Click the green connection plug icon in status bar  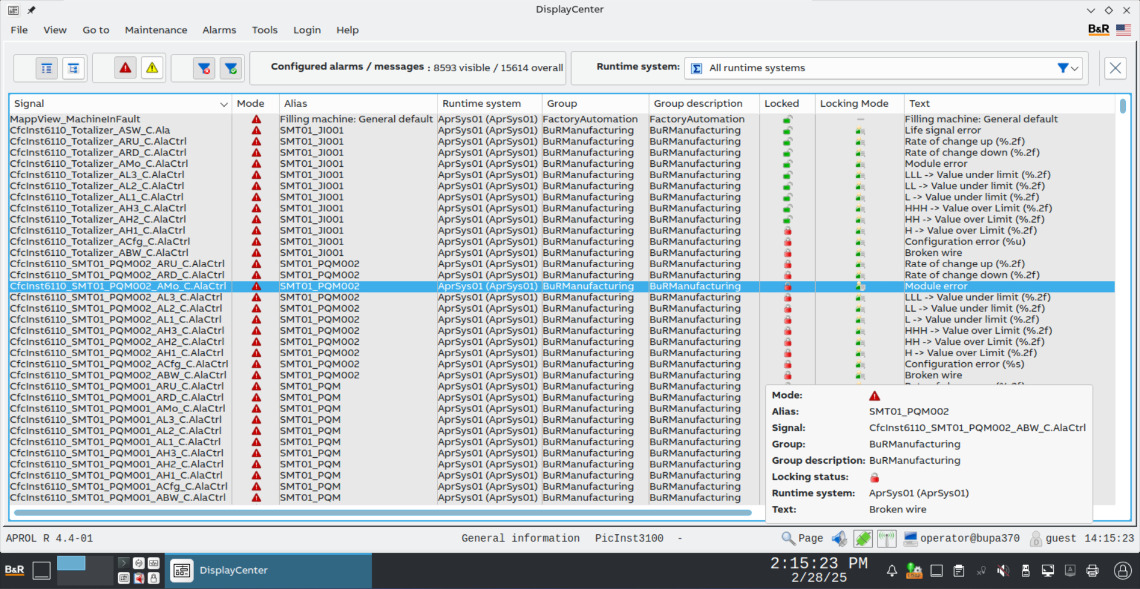(x=863, y=538)
